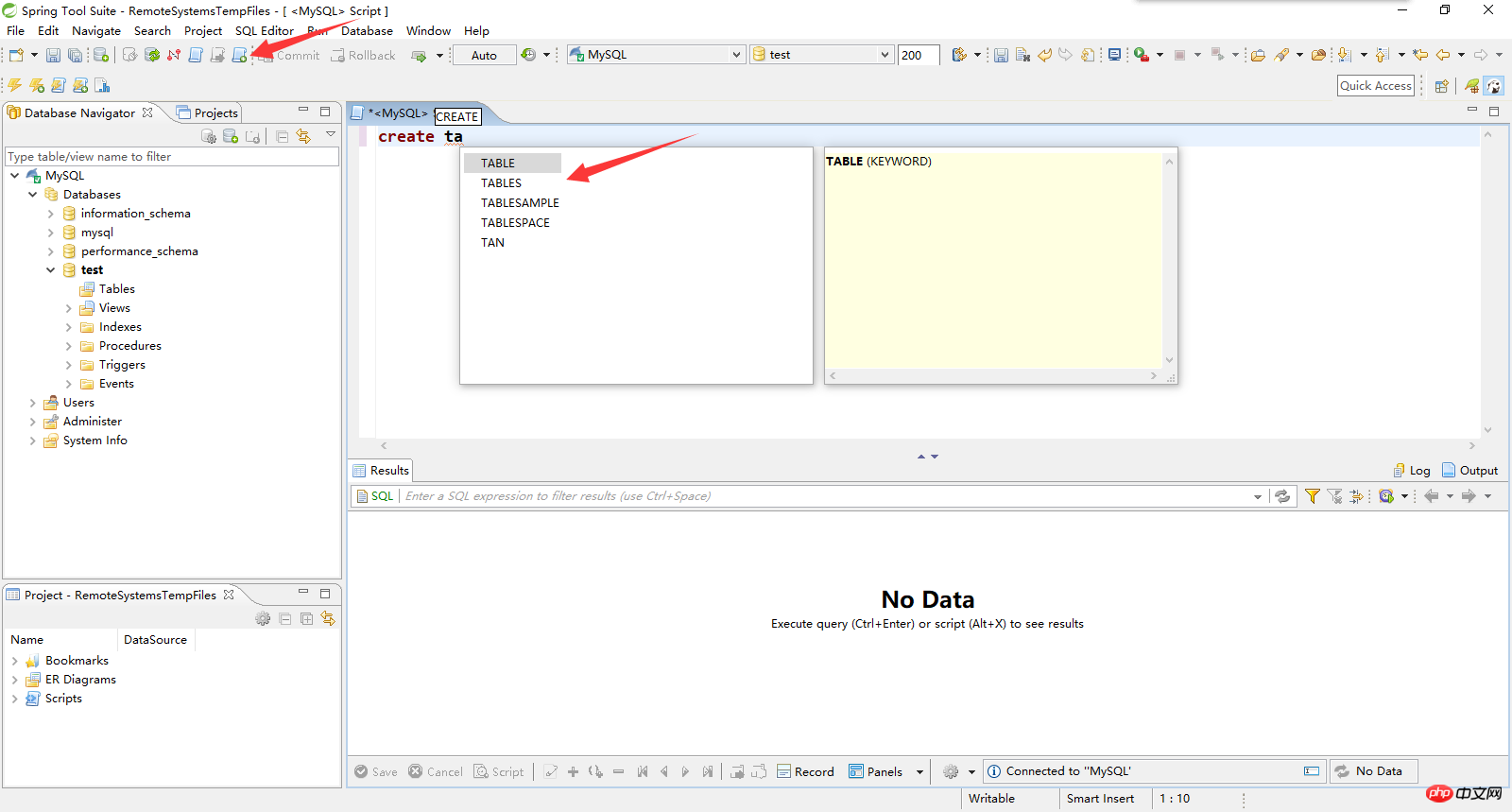This screenshot has width=1512, height=812.
Task: Choose TABLESPACE autocomplete suggestion
Action: [x=515, y=223]
